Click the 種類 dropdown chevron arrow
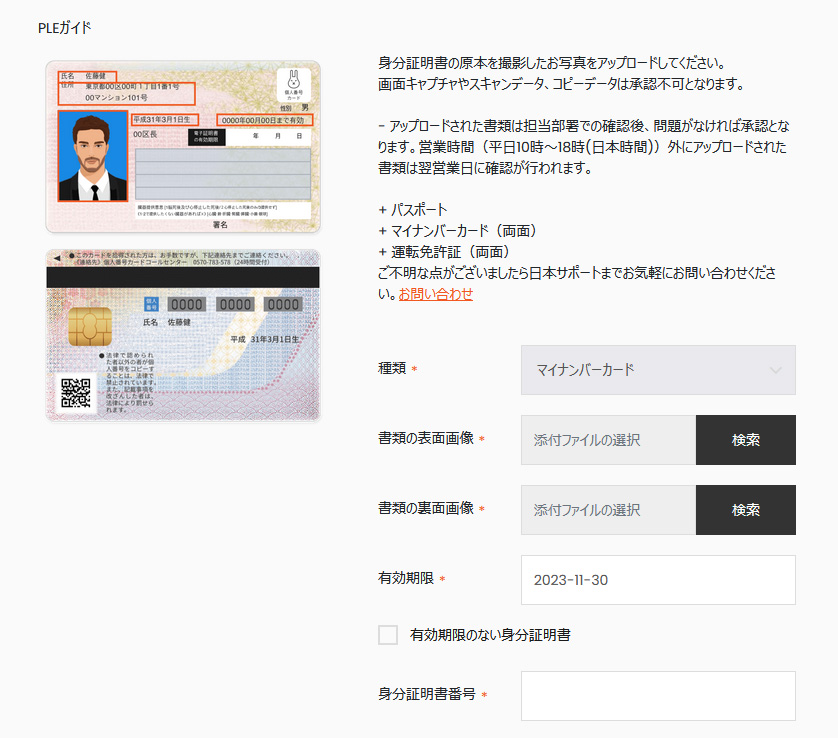 click(775, 370)
